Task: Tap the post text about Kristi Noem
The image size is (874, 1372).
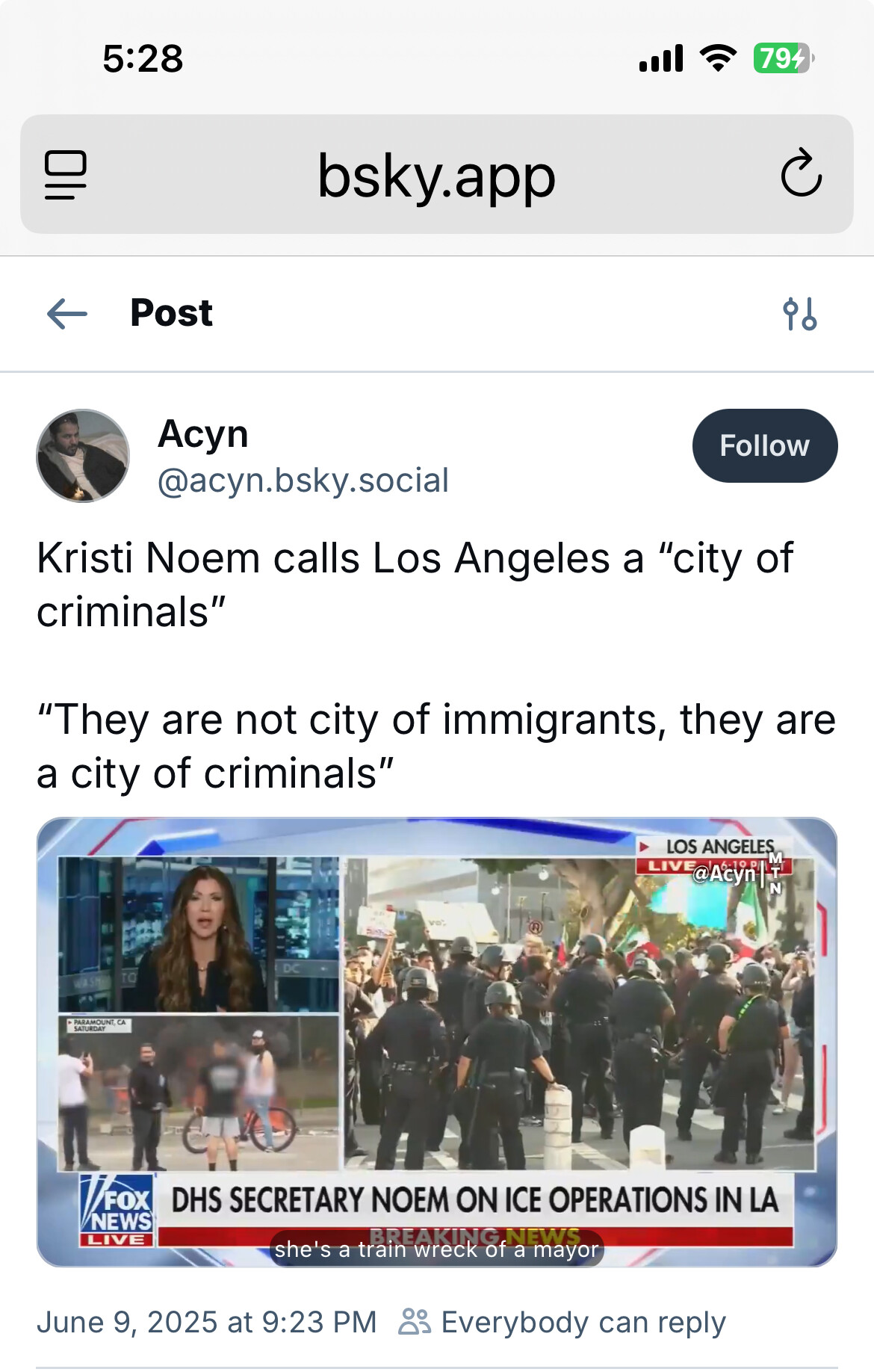Action: tap(436, 665)
